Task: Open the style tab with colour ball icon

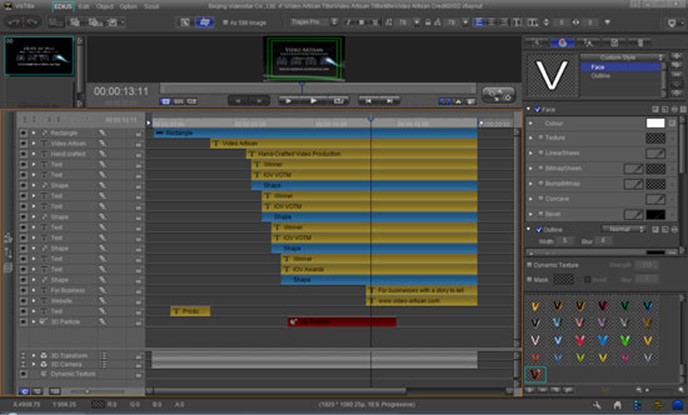Action: (562, 43)
